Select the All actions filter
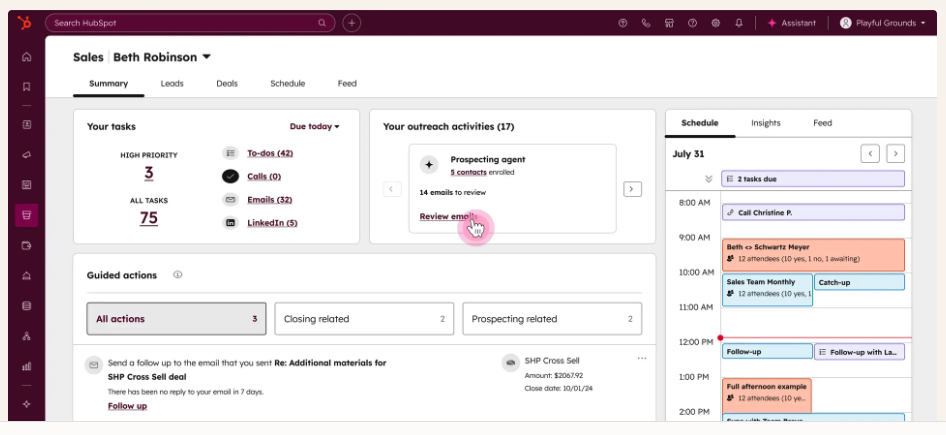Viewport: 946px width, 435px height. (x=176, y=319)
